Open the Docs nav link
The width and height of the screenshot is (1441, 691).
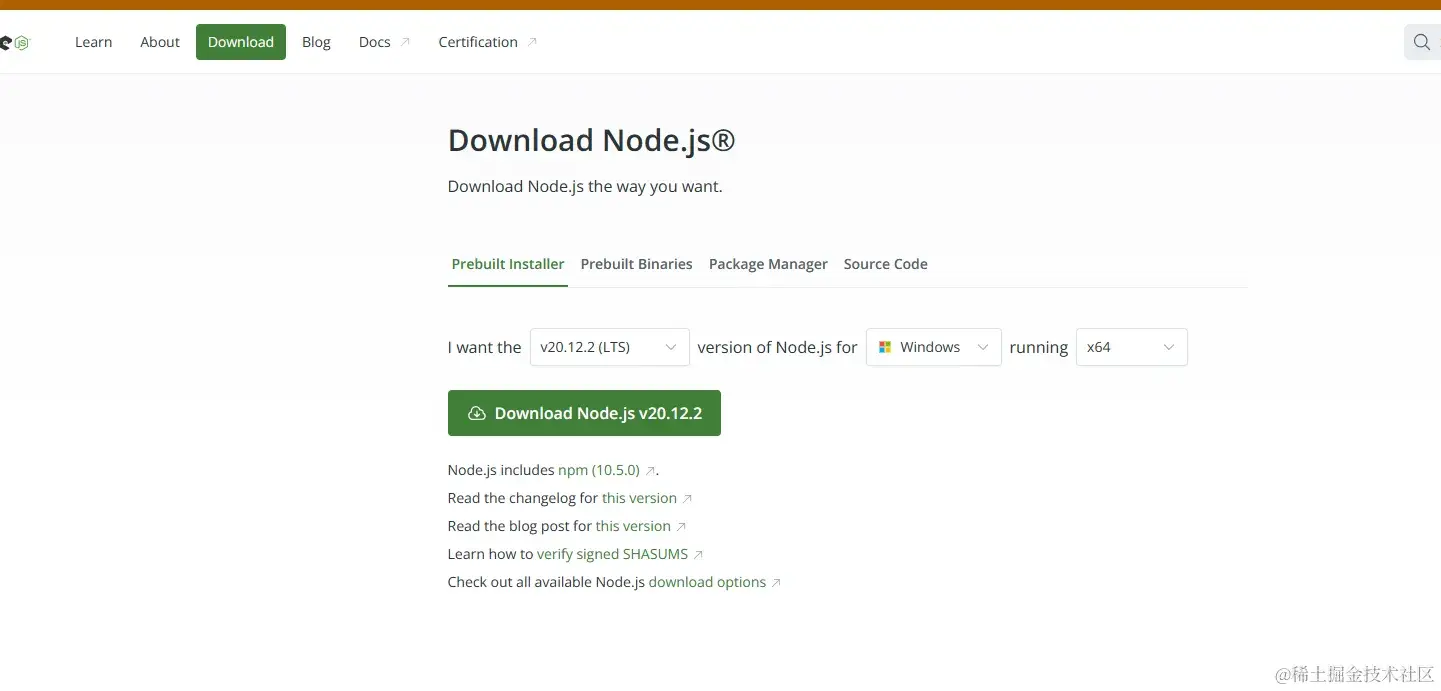click(x=375, y=42)
